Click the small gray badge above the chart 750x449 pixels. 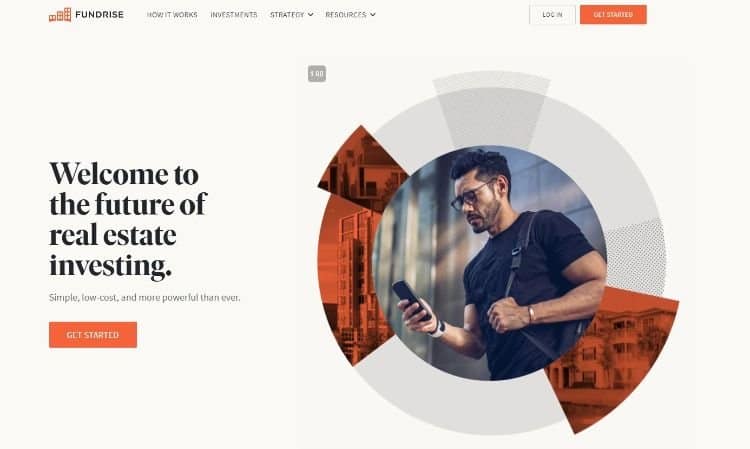point(317,74)
